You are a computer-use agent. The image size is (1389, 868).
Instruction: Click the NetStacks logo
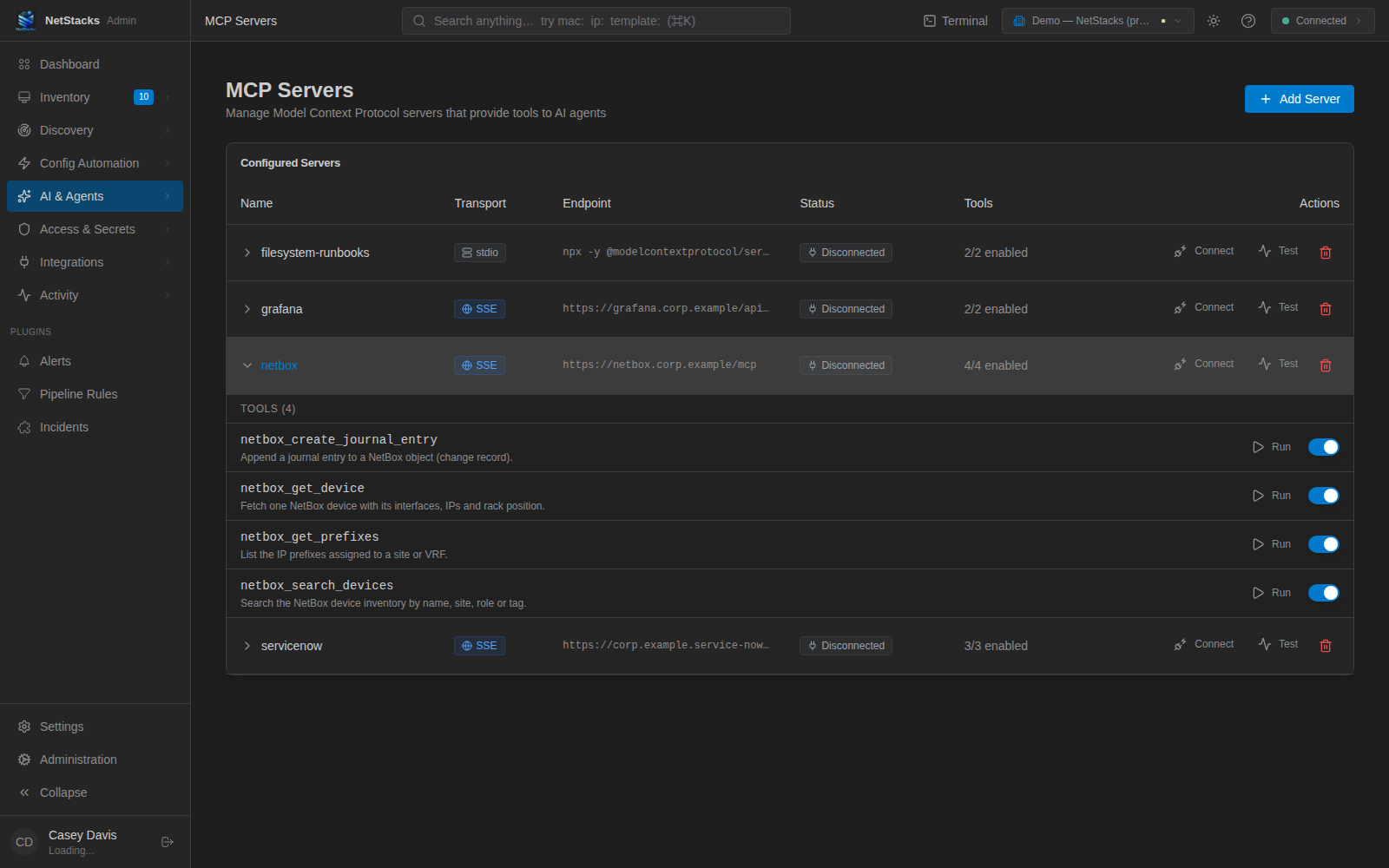[x=26, y=21]
